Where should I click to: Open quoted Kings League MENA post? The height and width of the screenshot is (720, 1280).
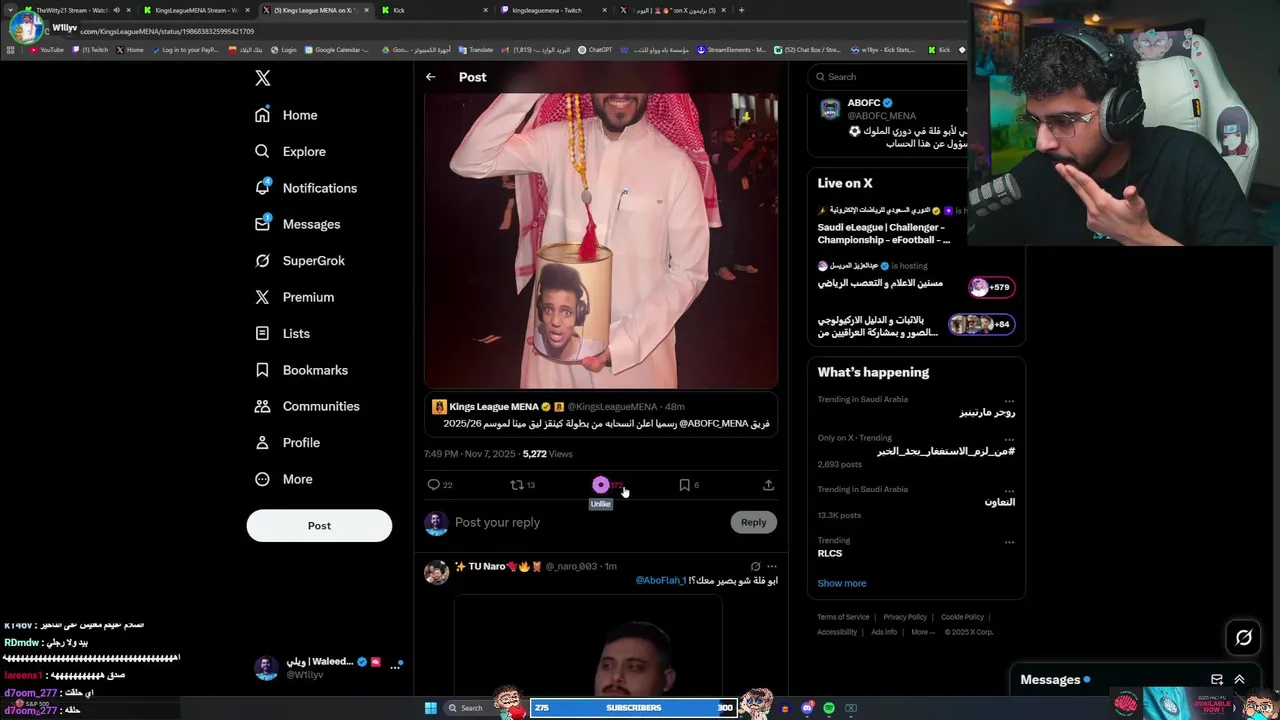[x=601, y=415]
